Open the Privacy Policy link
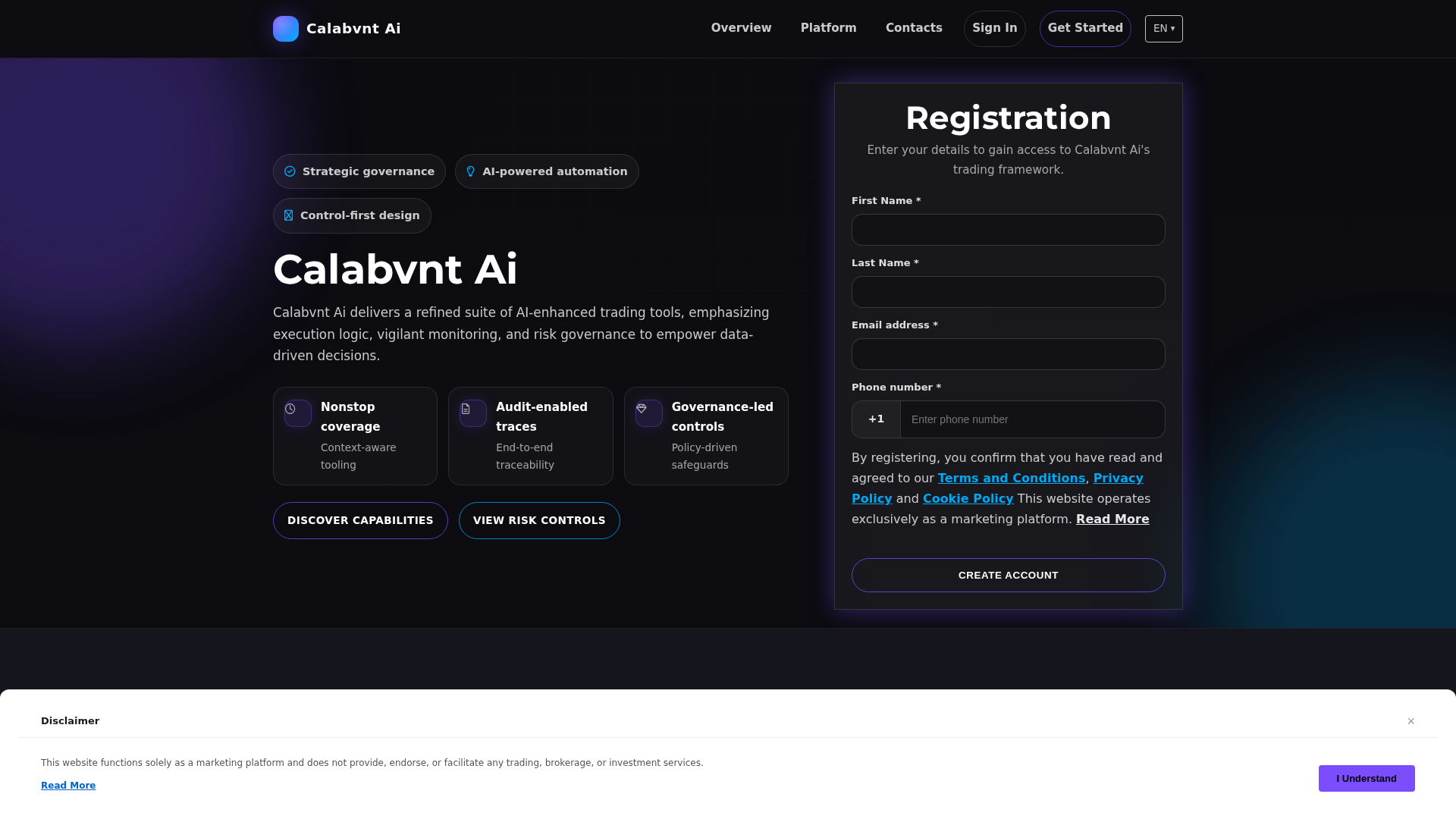The image size is (1456, 819). coord(1118,479)
